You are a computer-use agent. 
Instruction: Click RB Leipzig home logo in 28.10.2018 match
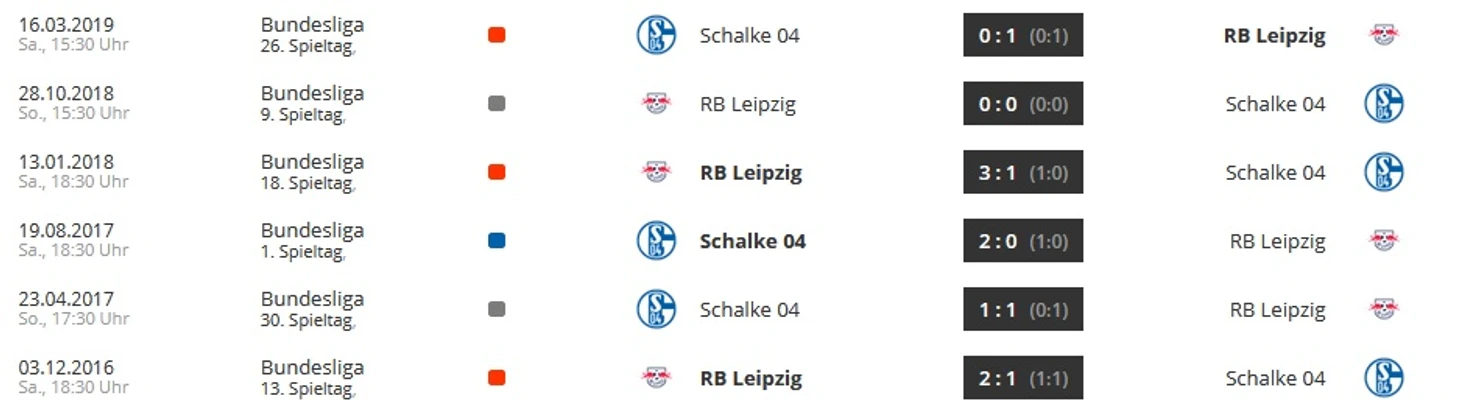click(x=656, y=104)
